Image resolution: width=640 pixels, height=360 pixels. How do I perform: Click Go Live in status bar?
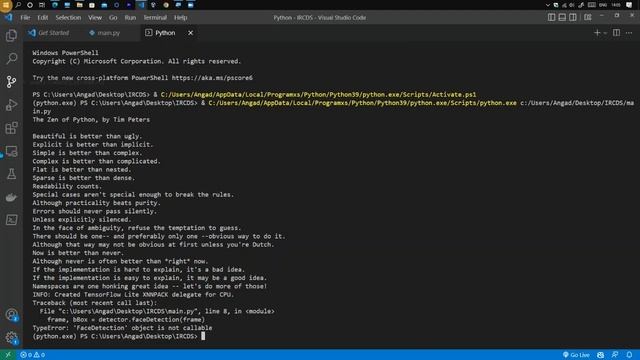576,355
